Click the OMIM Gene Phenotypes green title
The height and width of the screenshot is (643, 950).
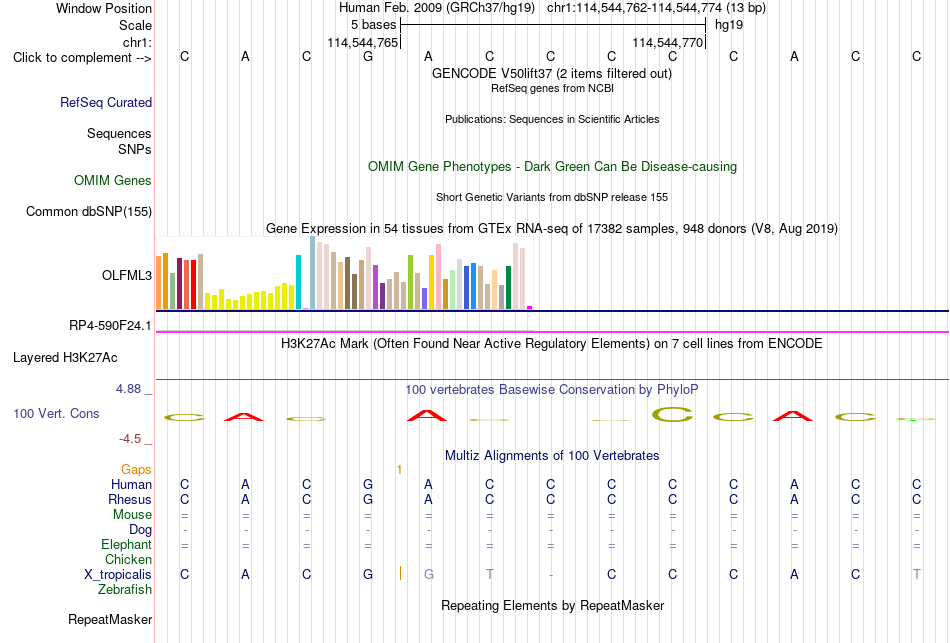pyautogui.click(x=553, y=167)
